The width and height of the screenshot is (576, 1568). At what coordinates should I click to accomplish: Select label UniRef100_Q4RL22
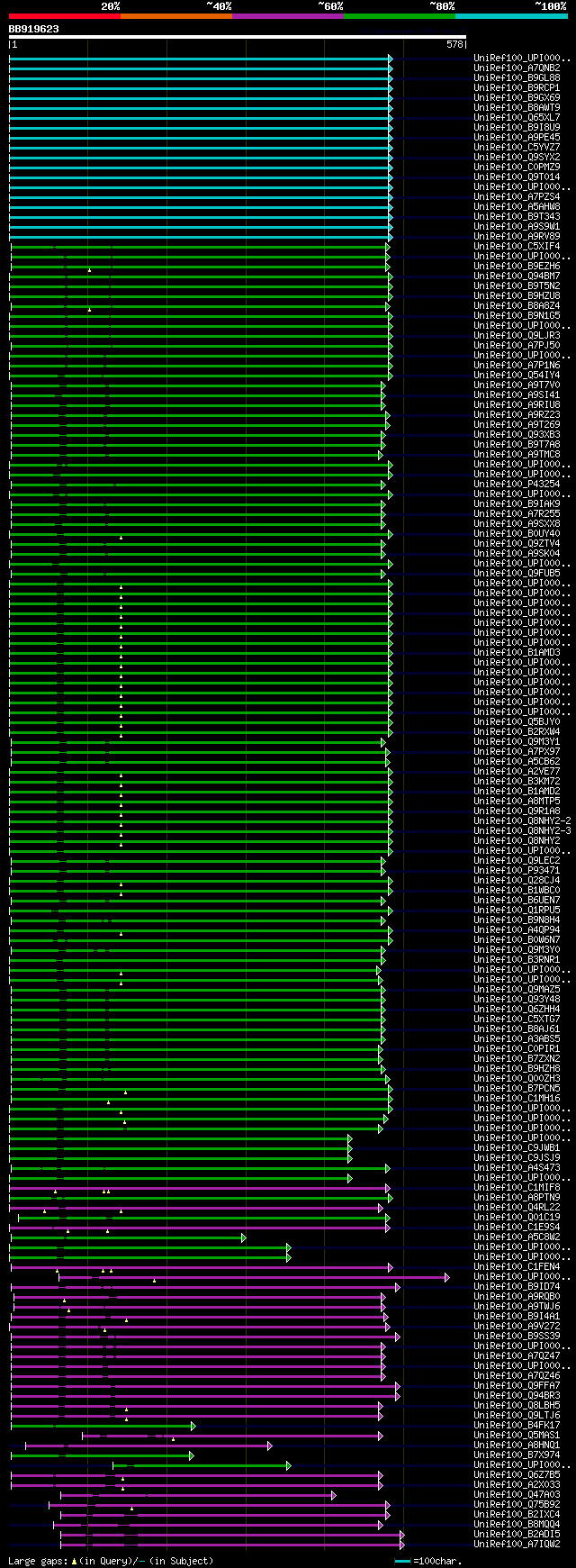(517, 1207)
